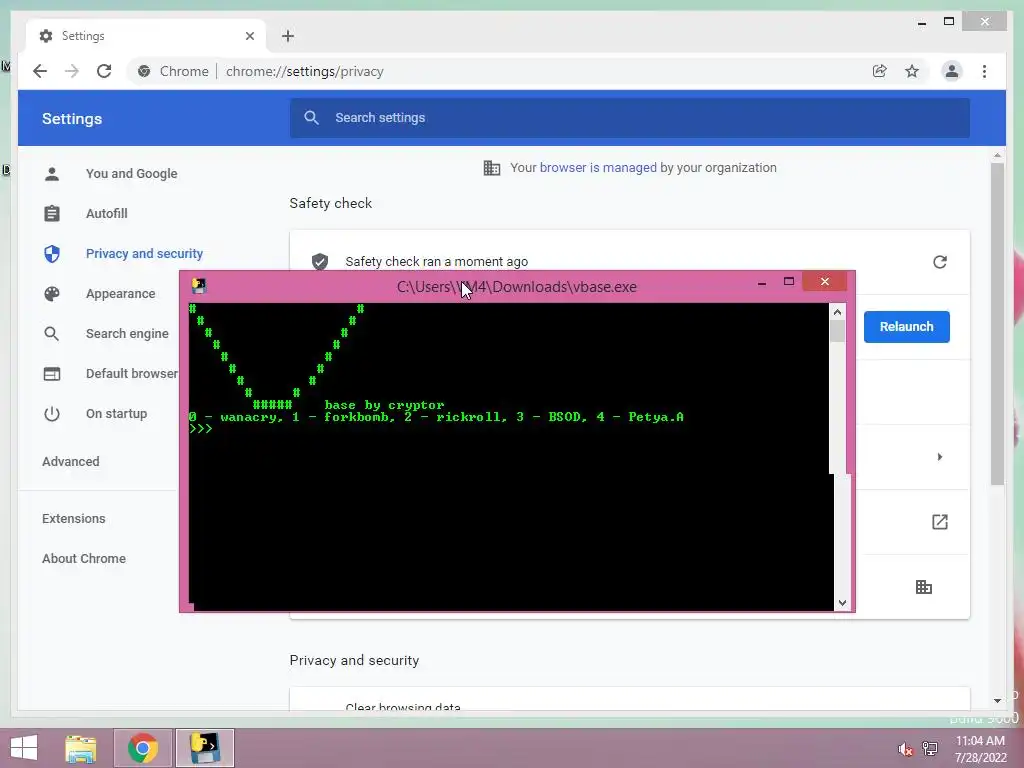Viewport: 1024px width, 768px height.
Task: Reload the Chrome settings page
Action: [104, 71]
